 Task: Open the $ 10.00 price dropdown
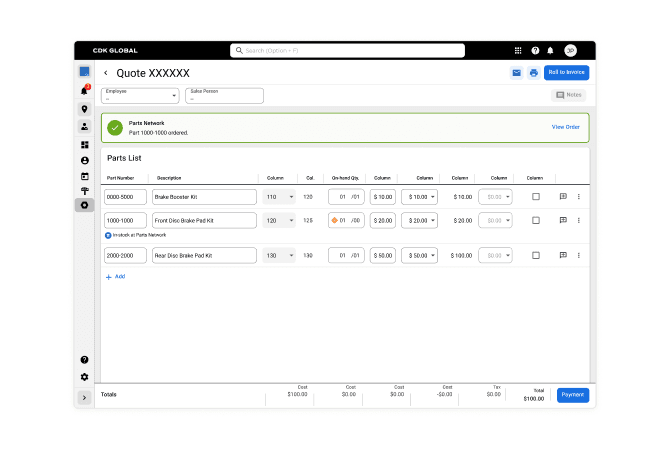point(420,197)
